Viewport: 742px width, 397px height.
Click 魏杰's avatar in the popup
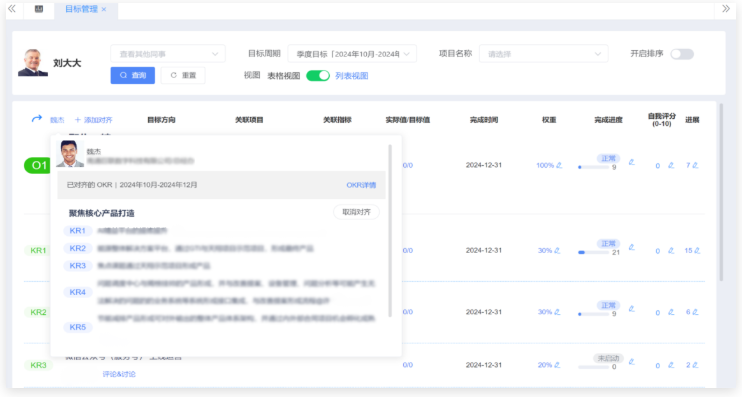click(x=70, y=153)
